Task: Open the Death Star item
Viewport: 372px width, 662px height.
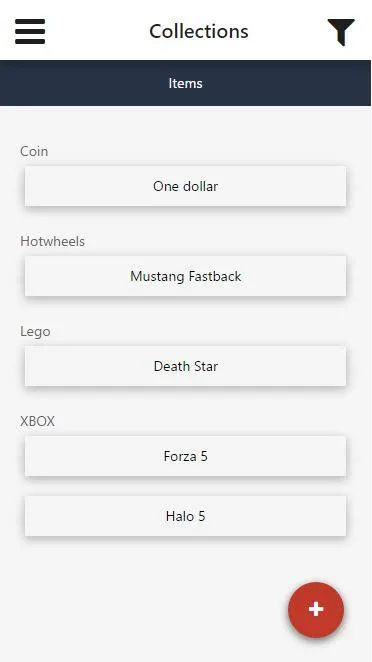Action: [x=185, y=366]
